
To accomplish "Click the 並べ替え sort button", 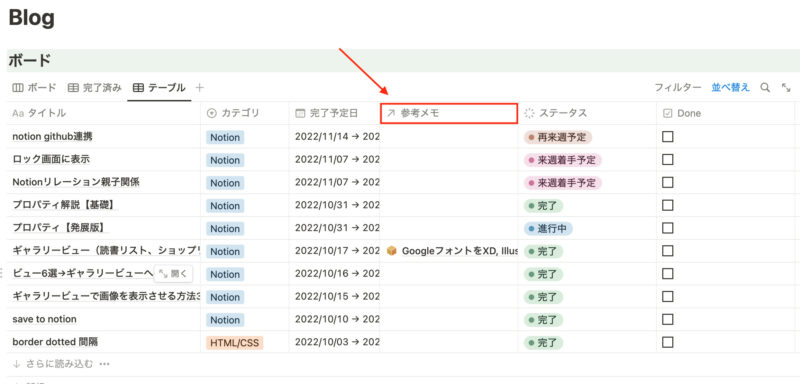I will coord(731,88).
